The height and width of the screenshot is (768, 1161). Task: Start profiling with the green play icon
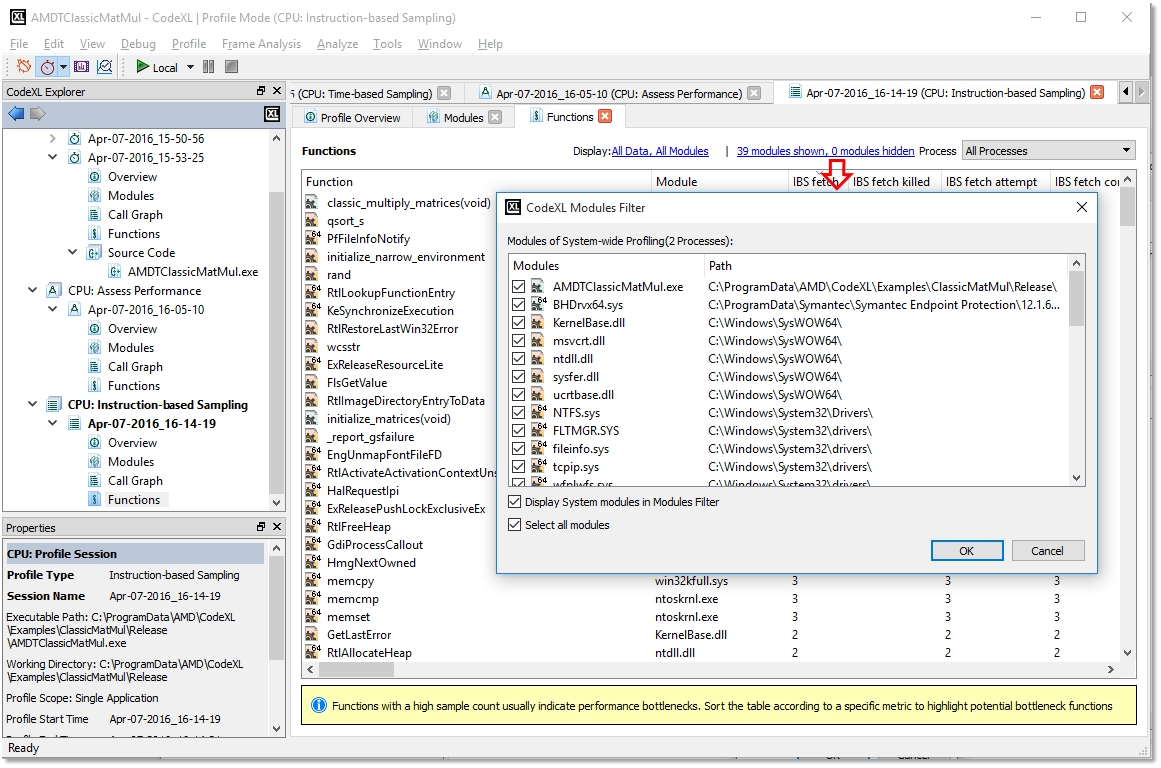pyautogui.click(x=142, y=67)
